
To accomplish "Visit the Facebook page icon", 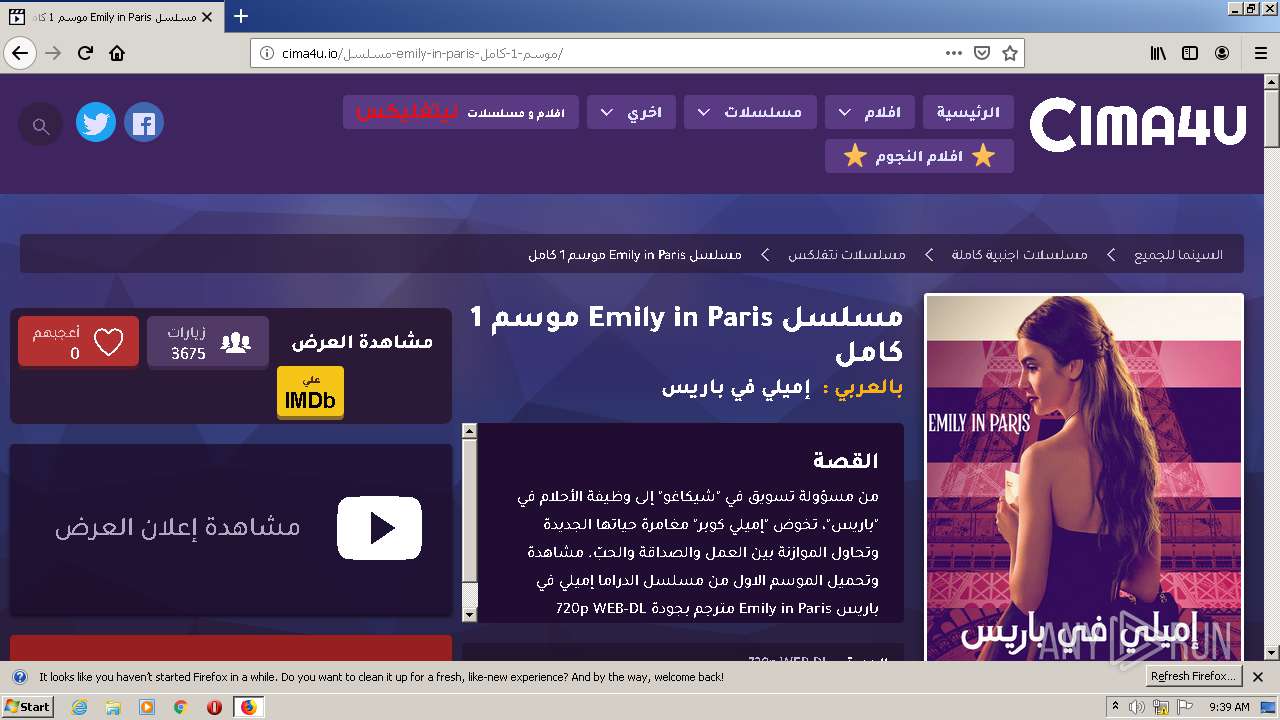I will point(144,123).
